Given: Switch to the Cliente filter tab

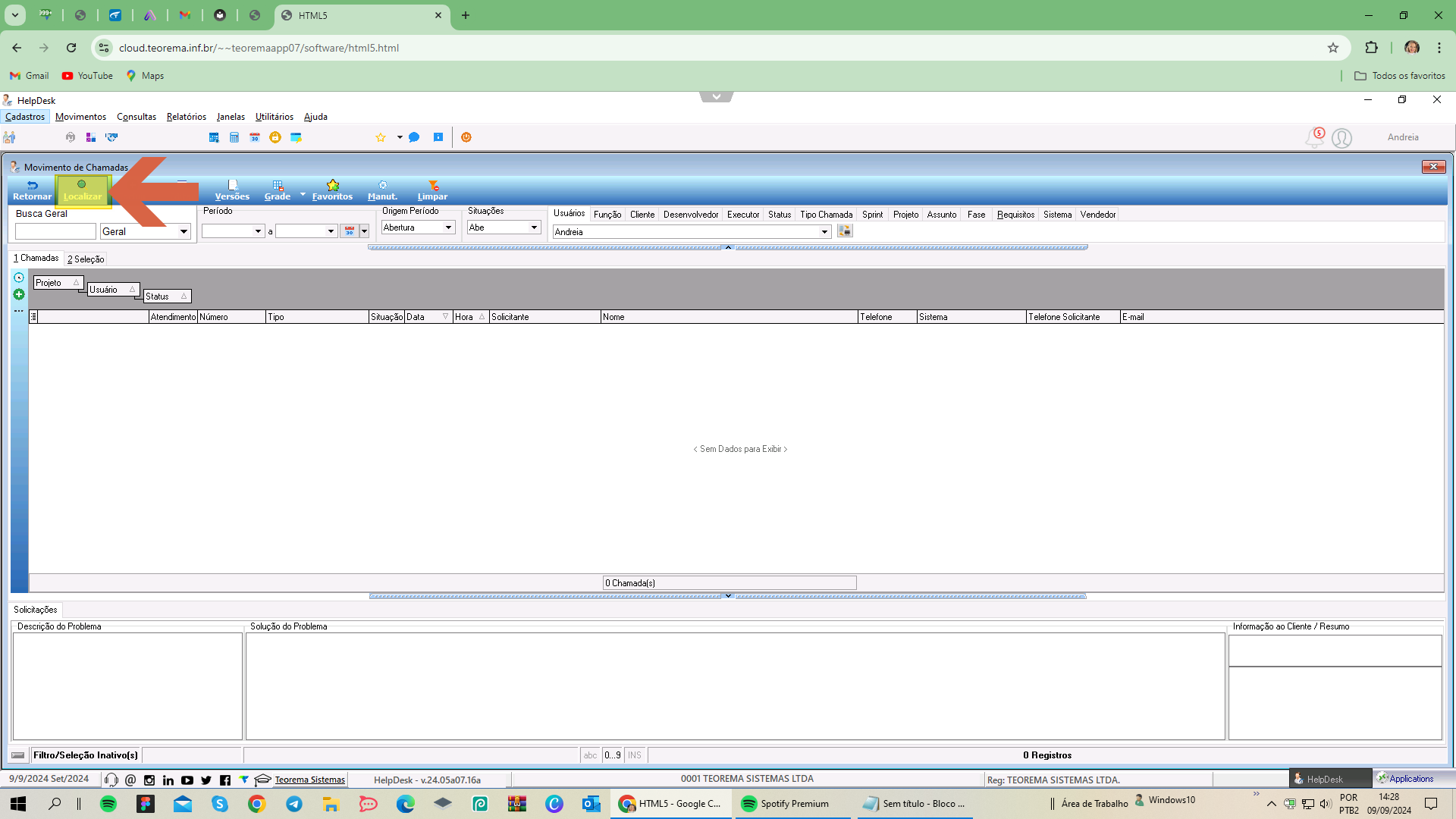Looking at the screenshot, I should [x=642, y=215].
